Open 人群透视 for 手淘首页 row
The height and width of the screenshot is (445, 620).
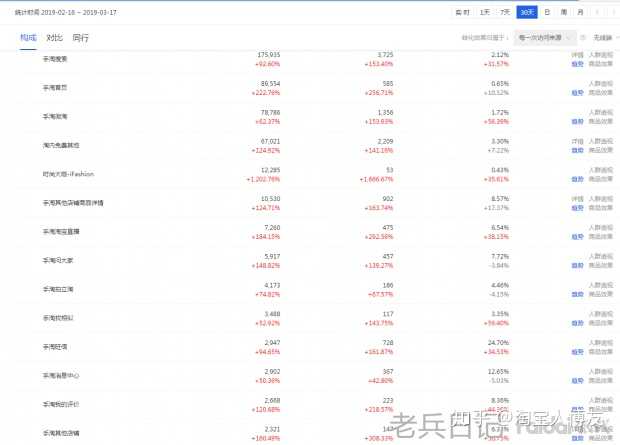pos(602,84)
